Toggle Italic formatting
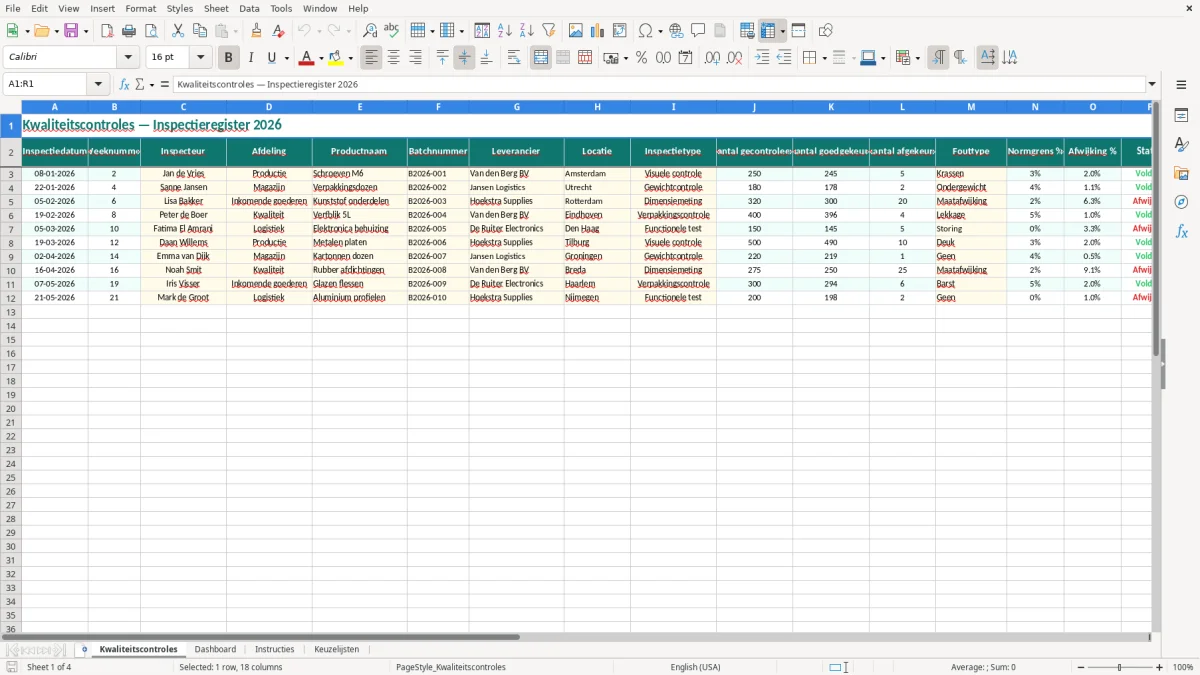The height and width of the screenshot is (675, 1200). coord(250,58)
